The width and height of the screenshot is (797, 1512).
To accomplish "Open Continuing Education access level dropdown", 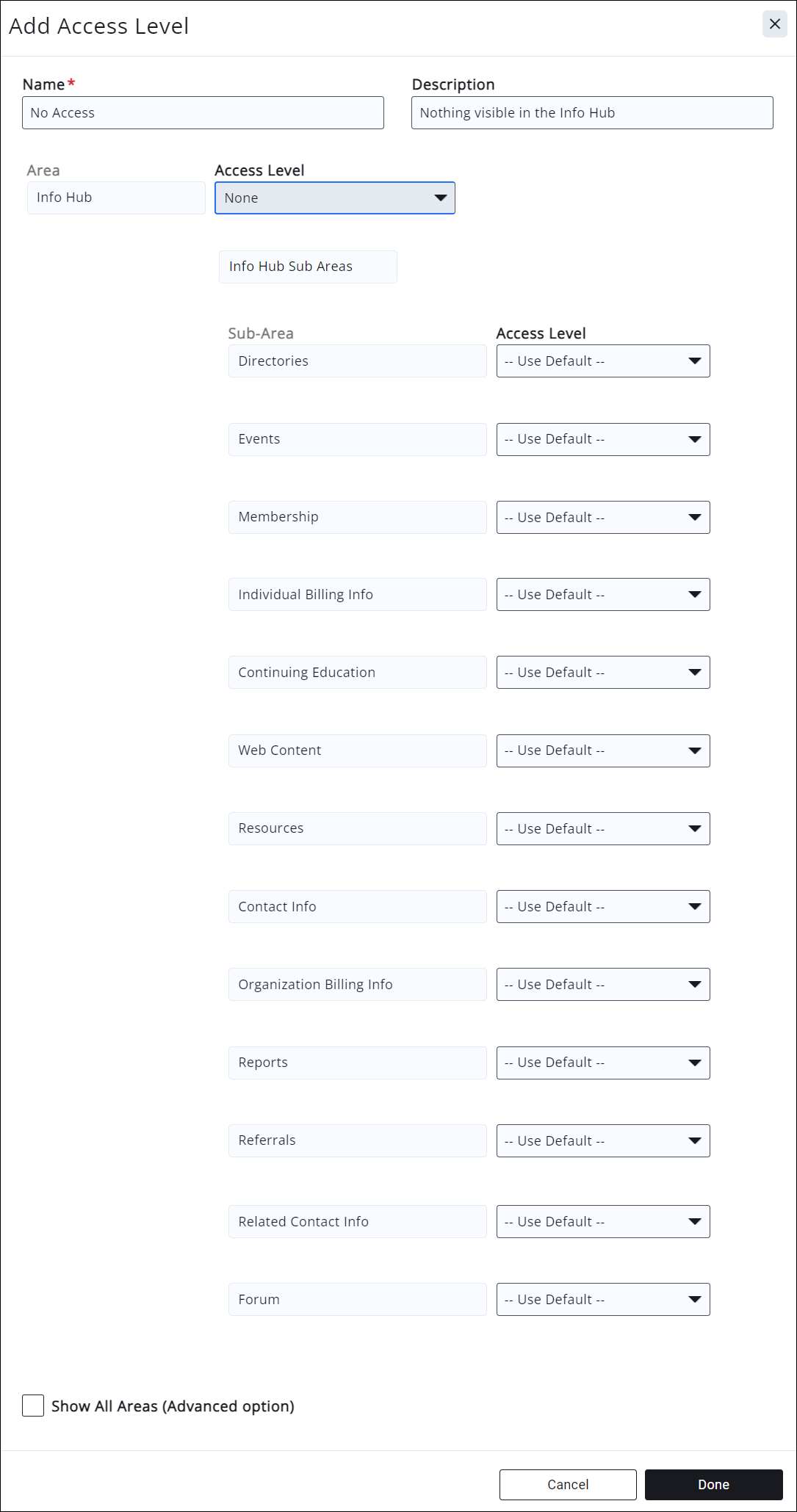I will 603,673.
